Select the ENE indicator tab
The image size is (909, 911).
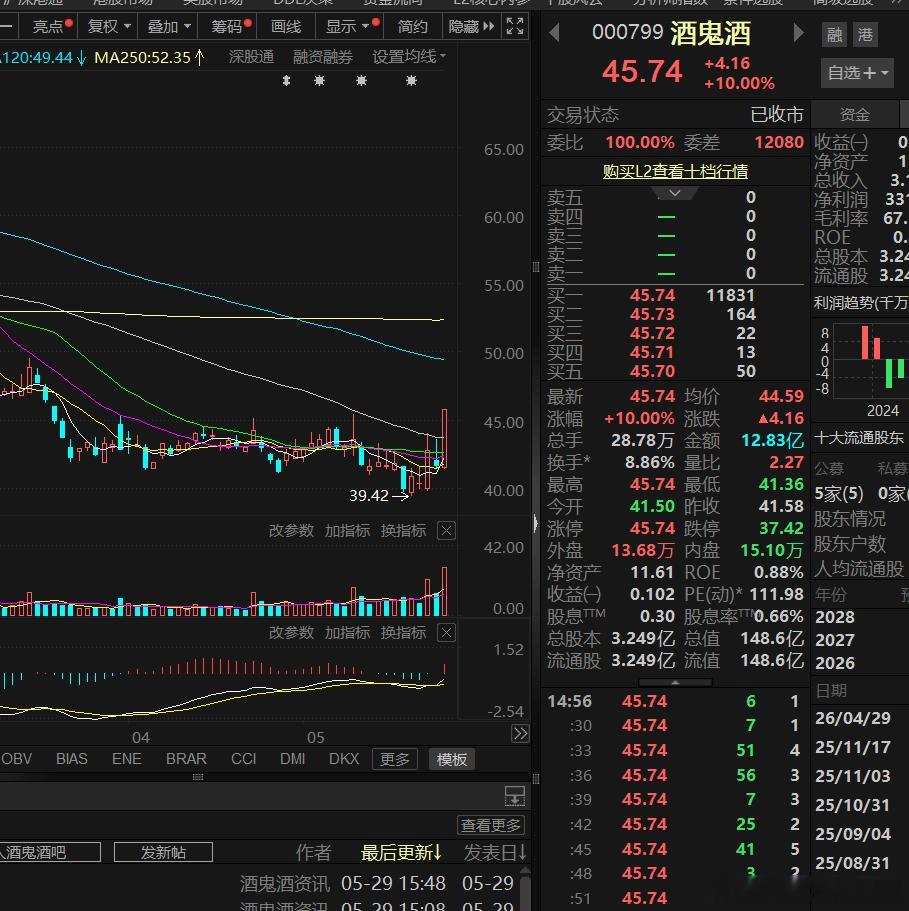126,759
